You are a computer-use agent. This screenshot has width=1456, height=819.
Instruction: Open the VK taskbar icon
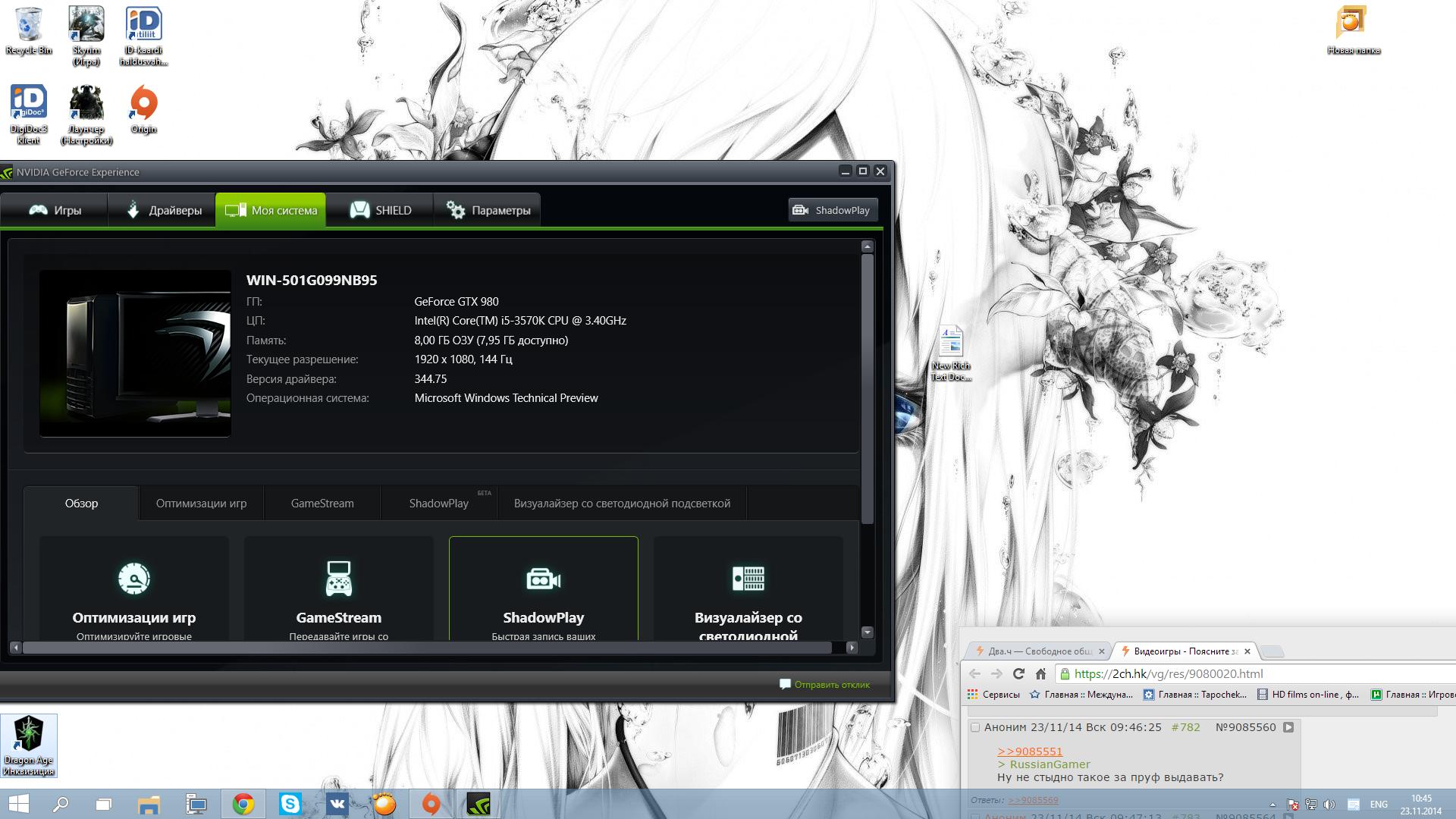337,804
